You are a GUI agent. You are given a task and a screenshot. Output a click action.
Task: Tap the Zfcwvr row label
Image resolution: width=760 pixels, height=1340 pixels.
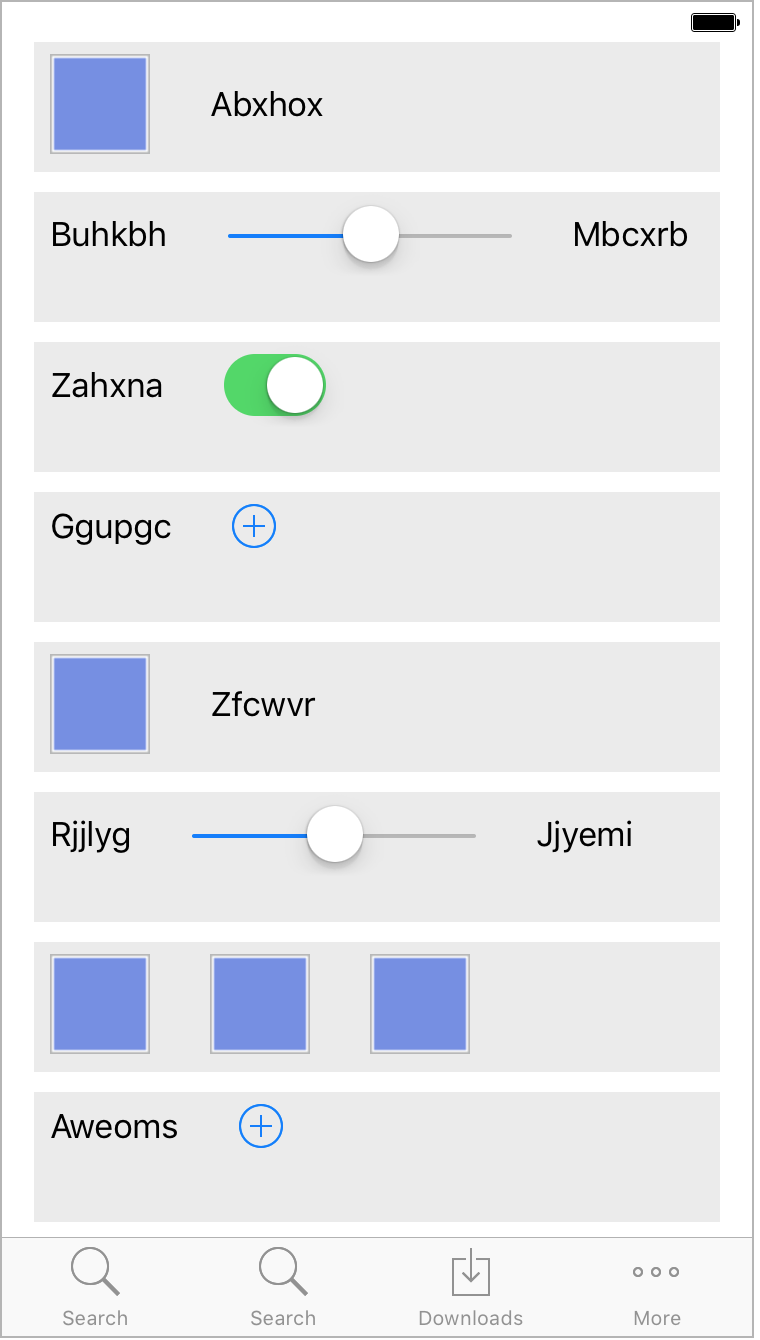(263, 704)
